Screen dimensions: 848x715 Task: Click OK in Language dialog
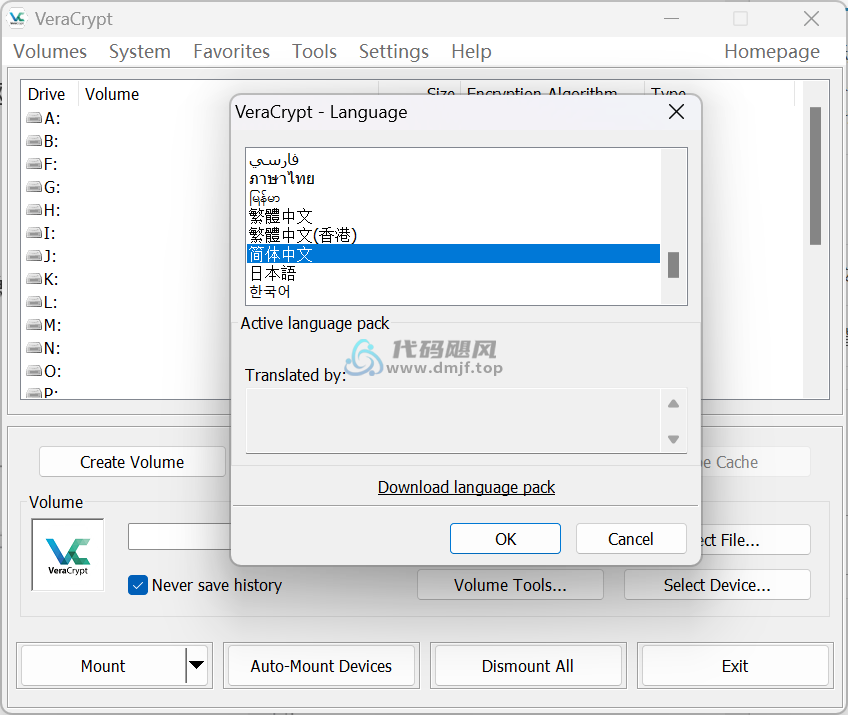(x=505, y=539)
